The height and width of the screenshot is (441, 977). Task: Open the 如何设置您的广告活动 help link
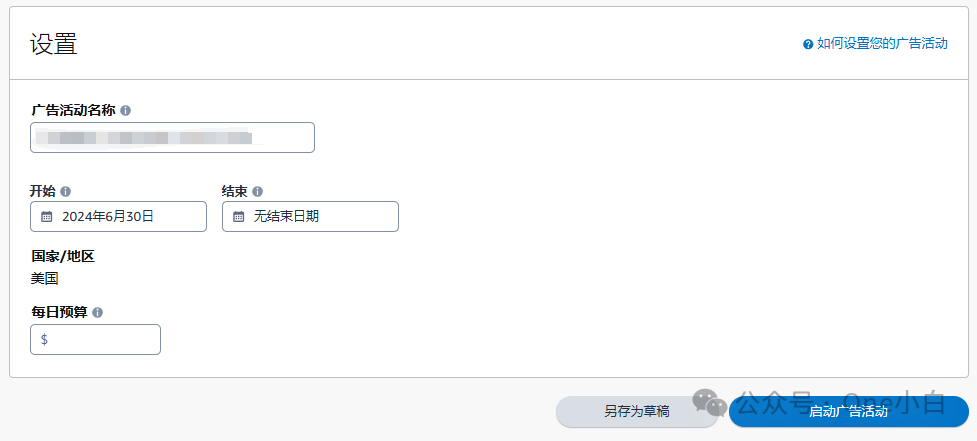[x=881, y=44]
